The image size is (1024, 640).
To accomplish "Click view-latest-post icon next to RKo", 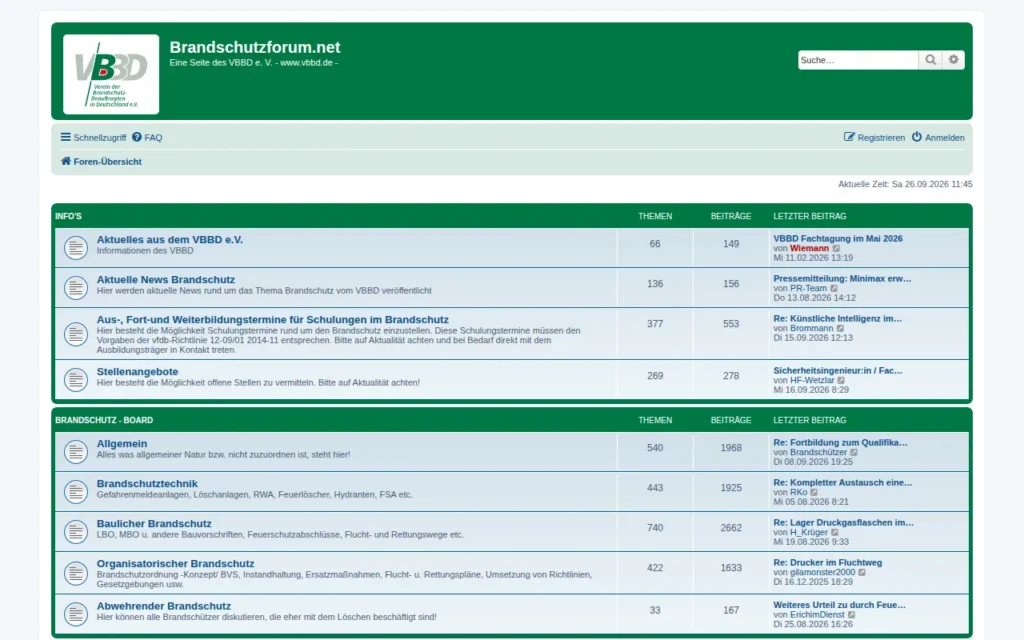I will pos(814,492).
